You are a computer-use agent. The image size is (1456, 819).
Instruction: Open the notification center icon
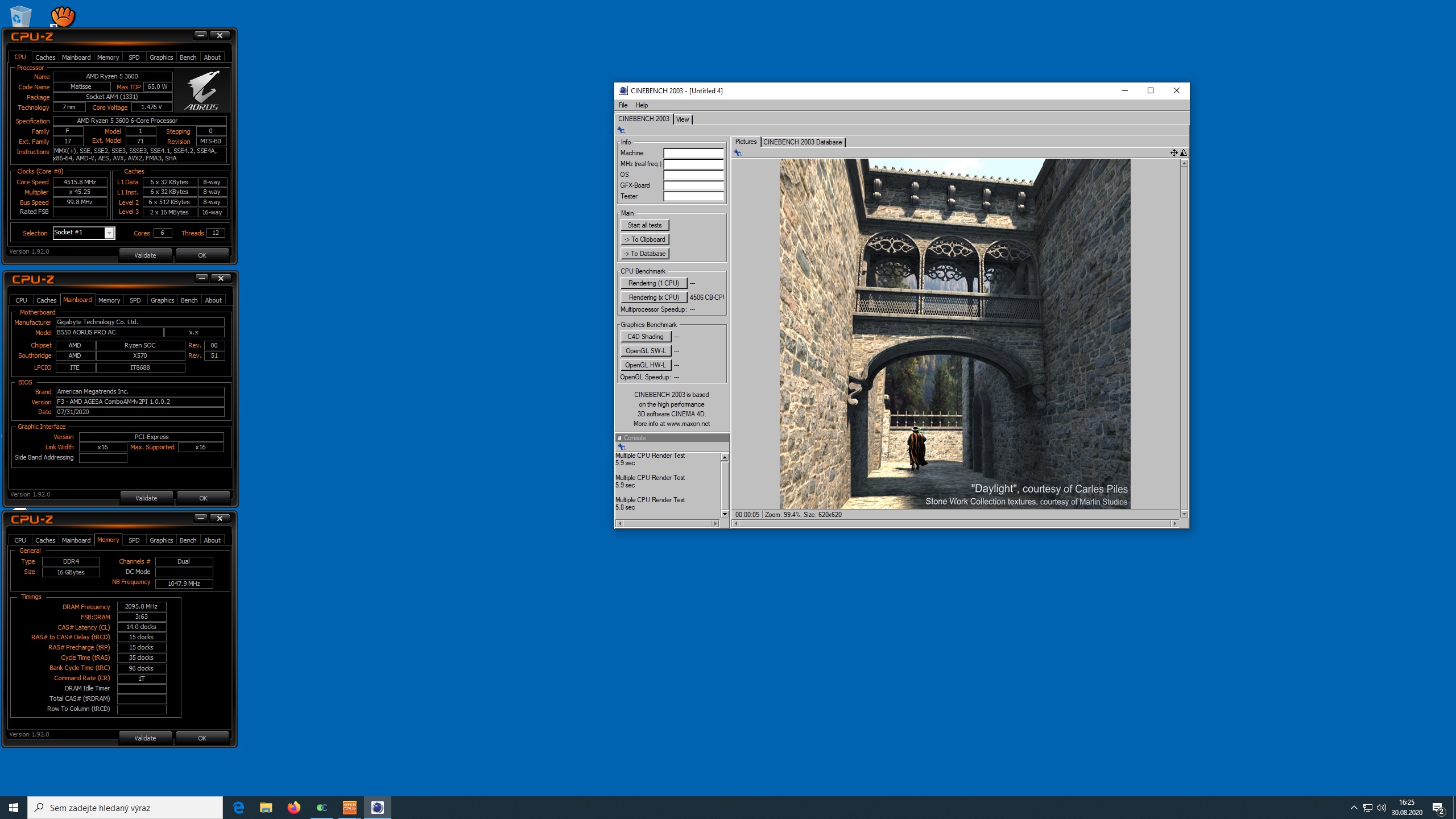coord(1438,808)
